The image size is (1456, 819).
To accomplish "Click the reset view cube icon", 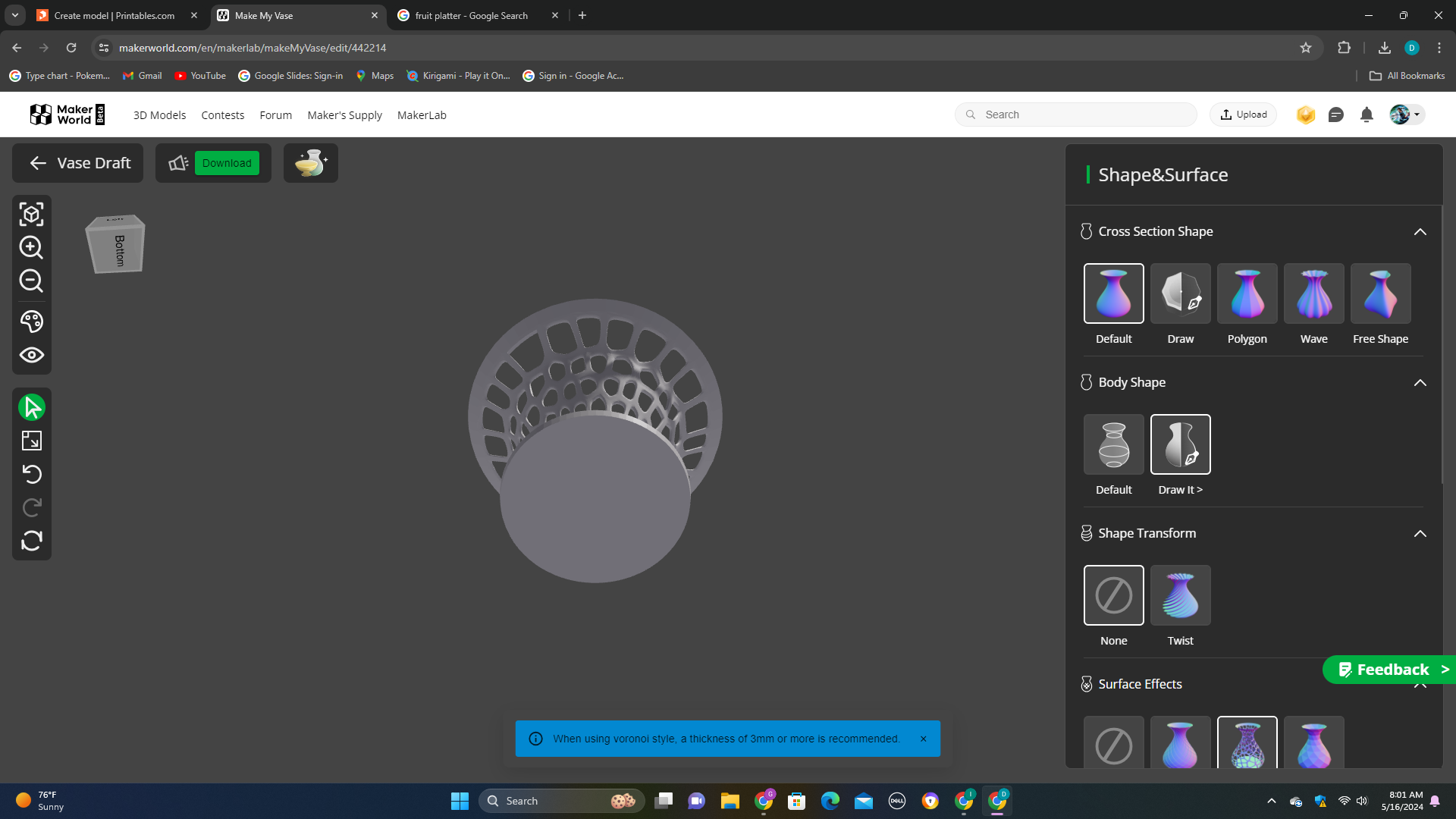I will pos(31,215).
